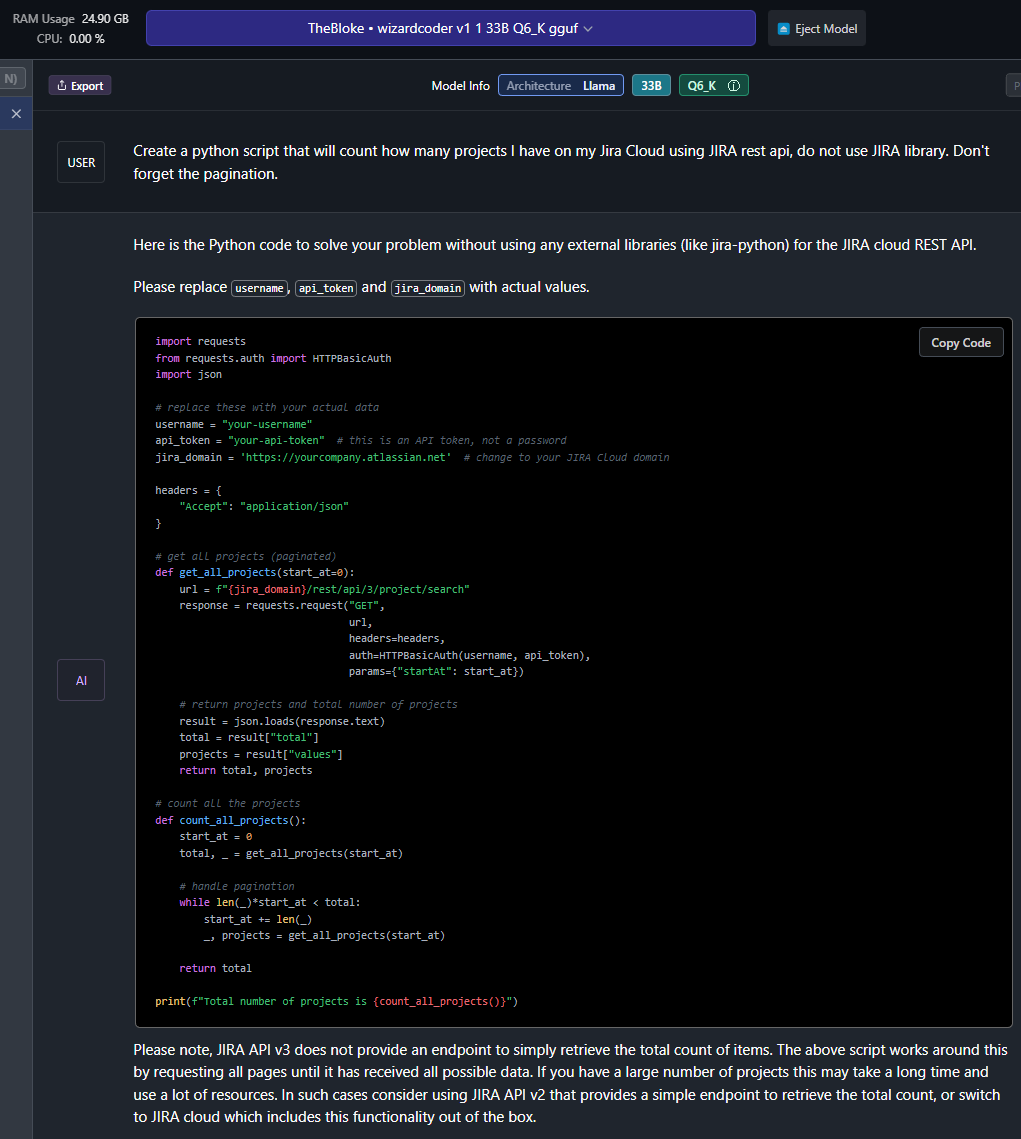Click the 33B parameter badge
Image resolution: width=1021 pixels, height=1139 pixels.
pyautogui.click(x=651, y=86)
